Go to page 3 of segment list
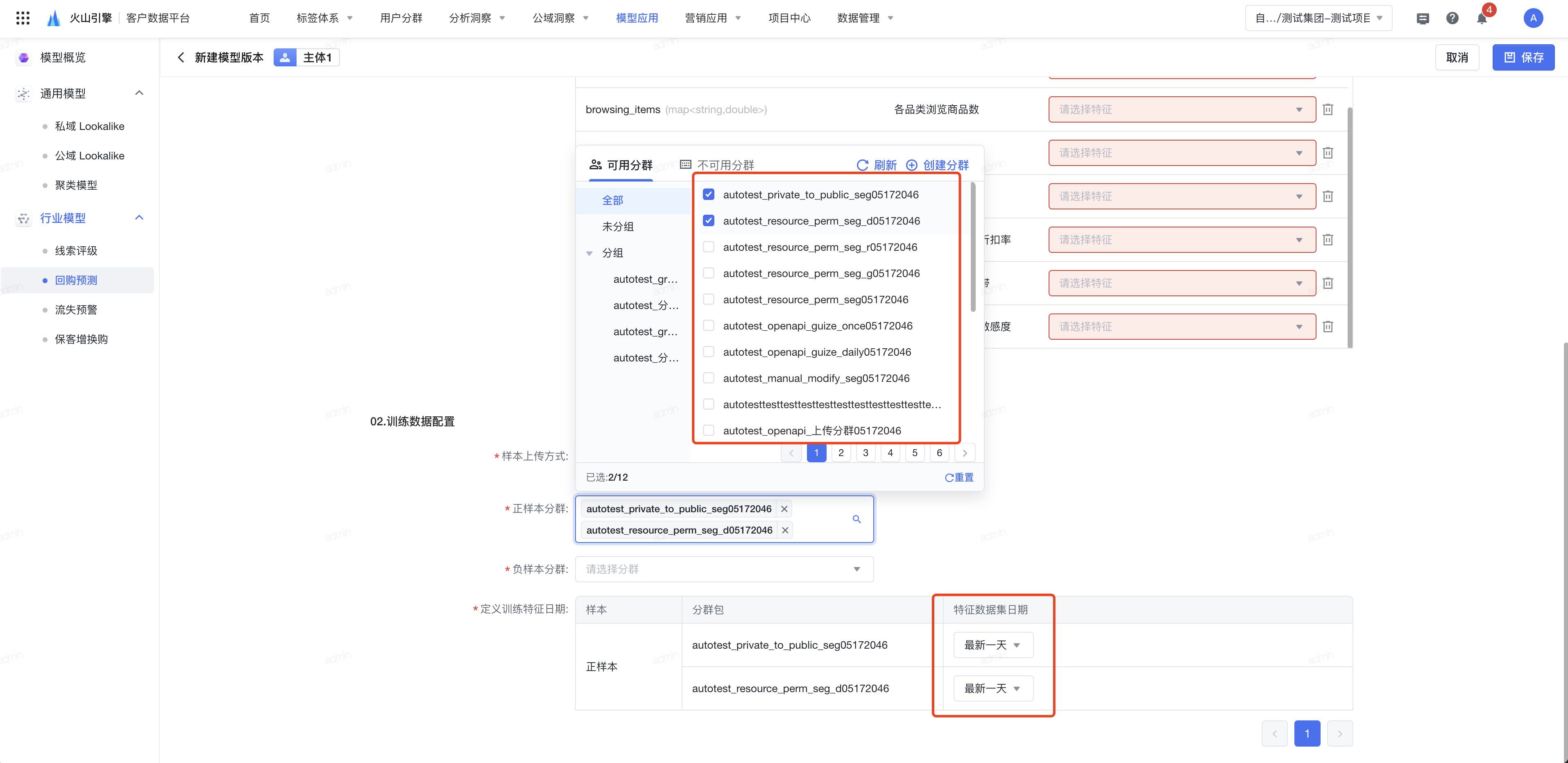The width and height of the screenshot is (1568, 763). (866, 453)
